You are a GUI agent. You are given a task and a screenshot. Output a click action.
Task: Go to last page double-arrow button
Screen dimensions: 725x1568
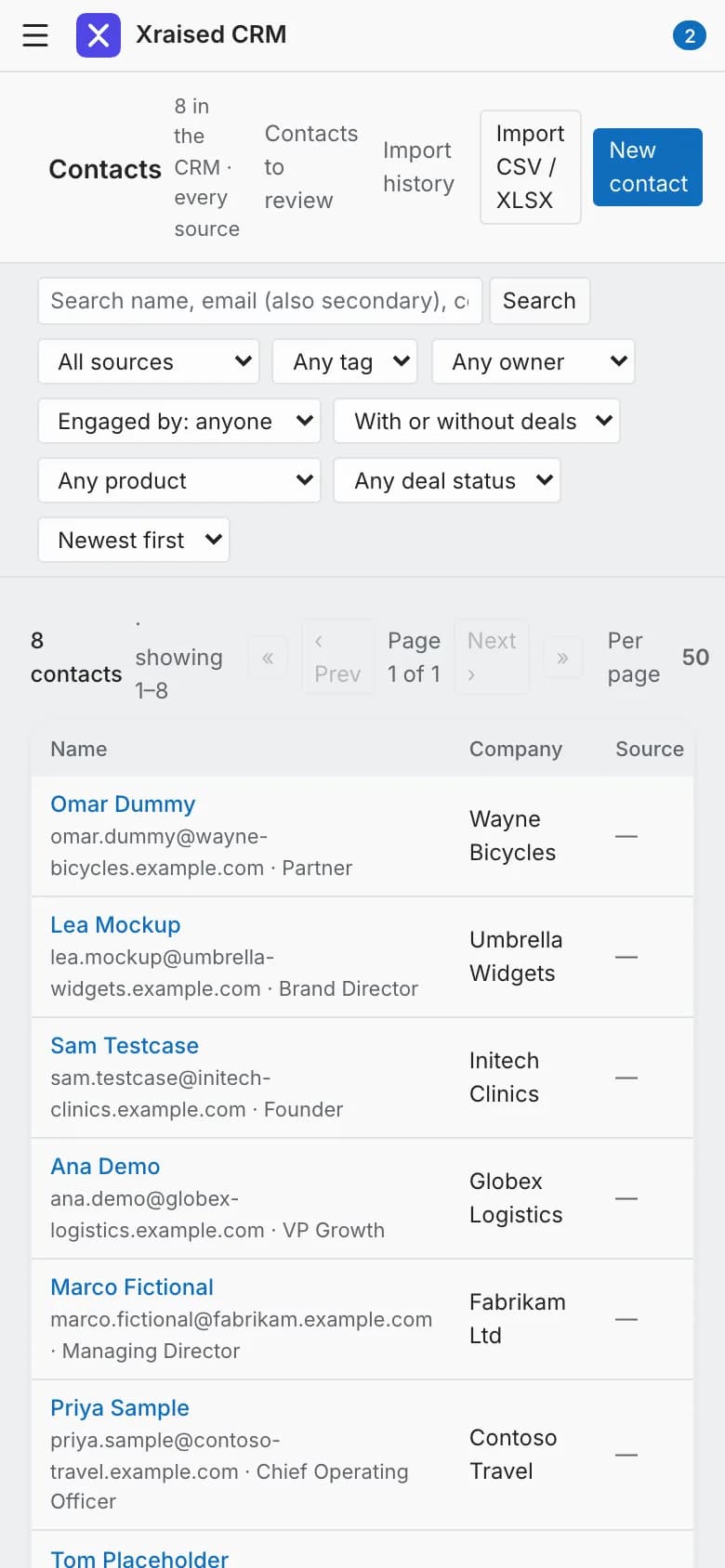pyautogui.click(x=562, y=658)
